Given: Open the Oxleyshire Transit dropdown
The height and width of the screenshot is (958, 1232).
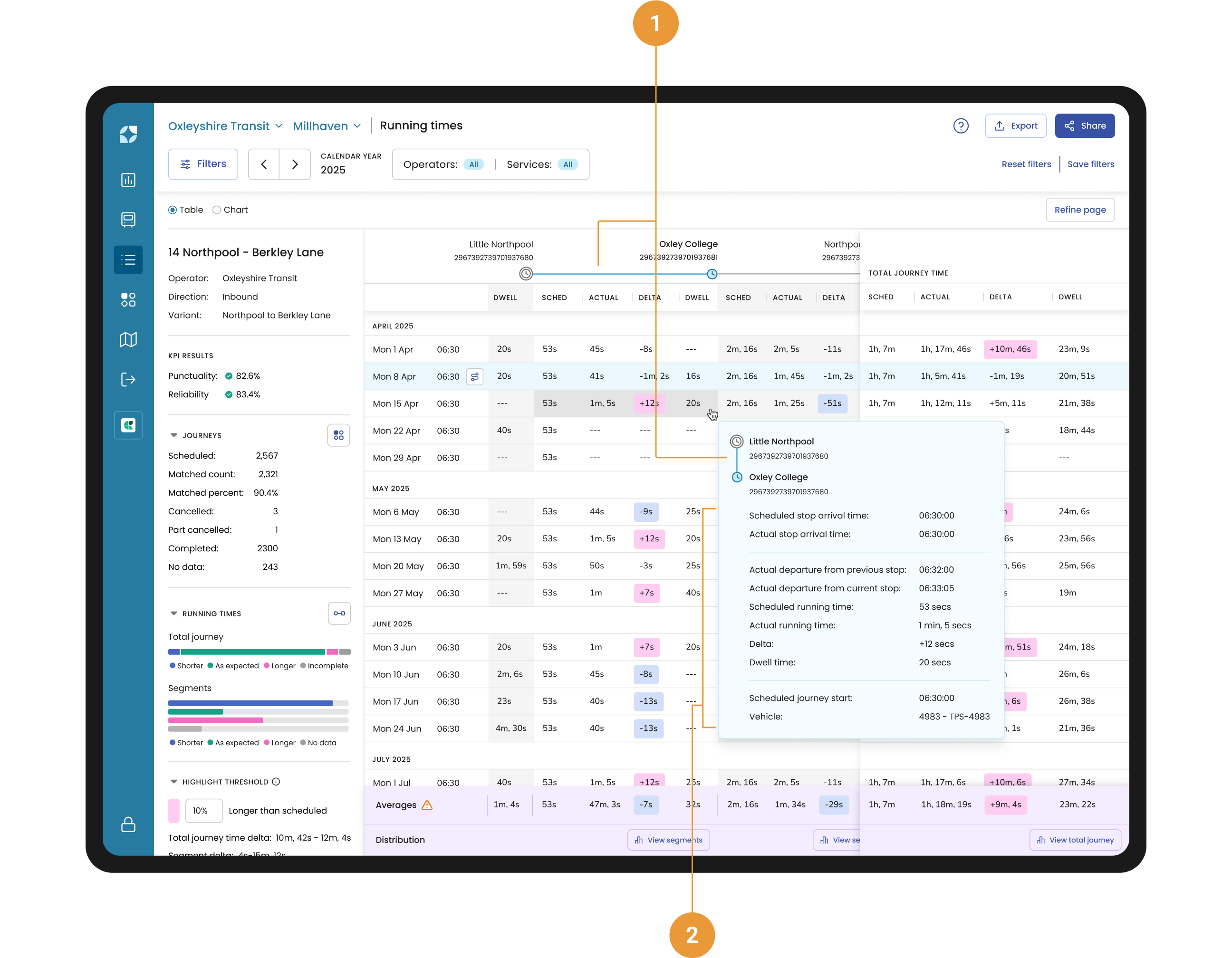Looking at the screenshot, I should (x=225, y=126).
